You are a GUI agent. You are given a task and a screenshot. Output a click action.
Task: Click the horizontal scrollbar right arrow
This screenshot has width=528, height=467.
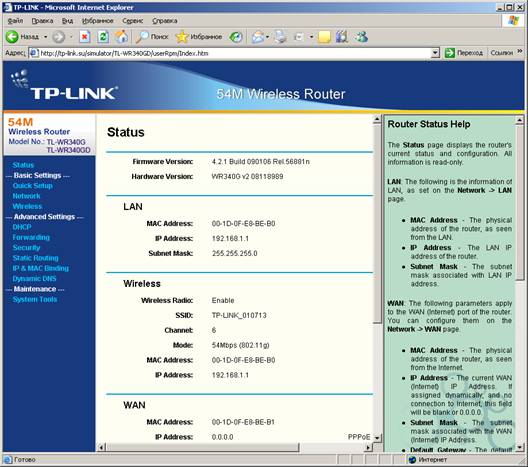pyautogui.click(x=368, y=447)
